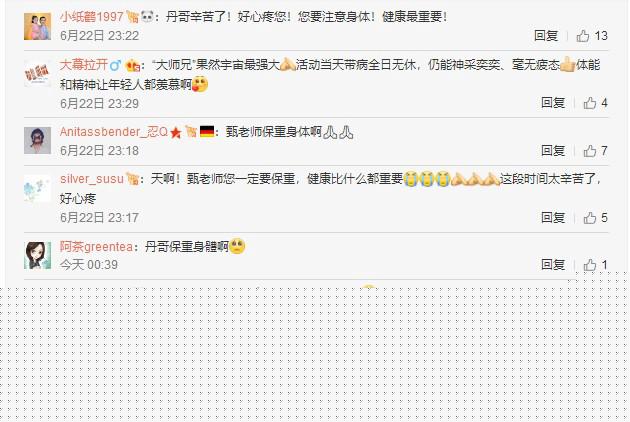Image resolution: width=630 pixels, height=422 pixels.
Task: Click the male gender icon next to 大幕拉开
Action: coord(115,65)
